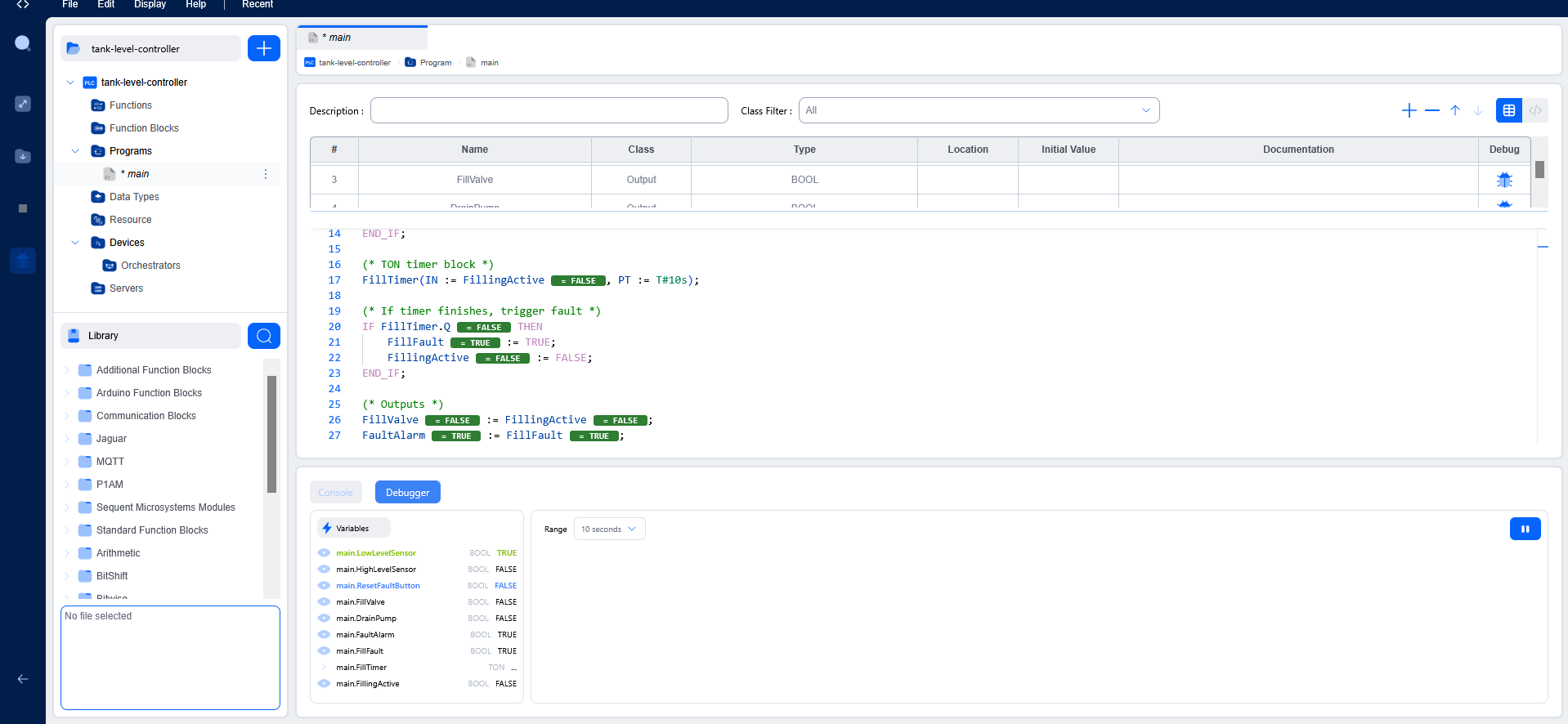Click the variable table vertical scrollbar
The image size is (1568, 724).
coord(1539,172)
